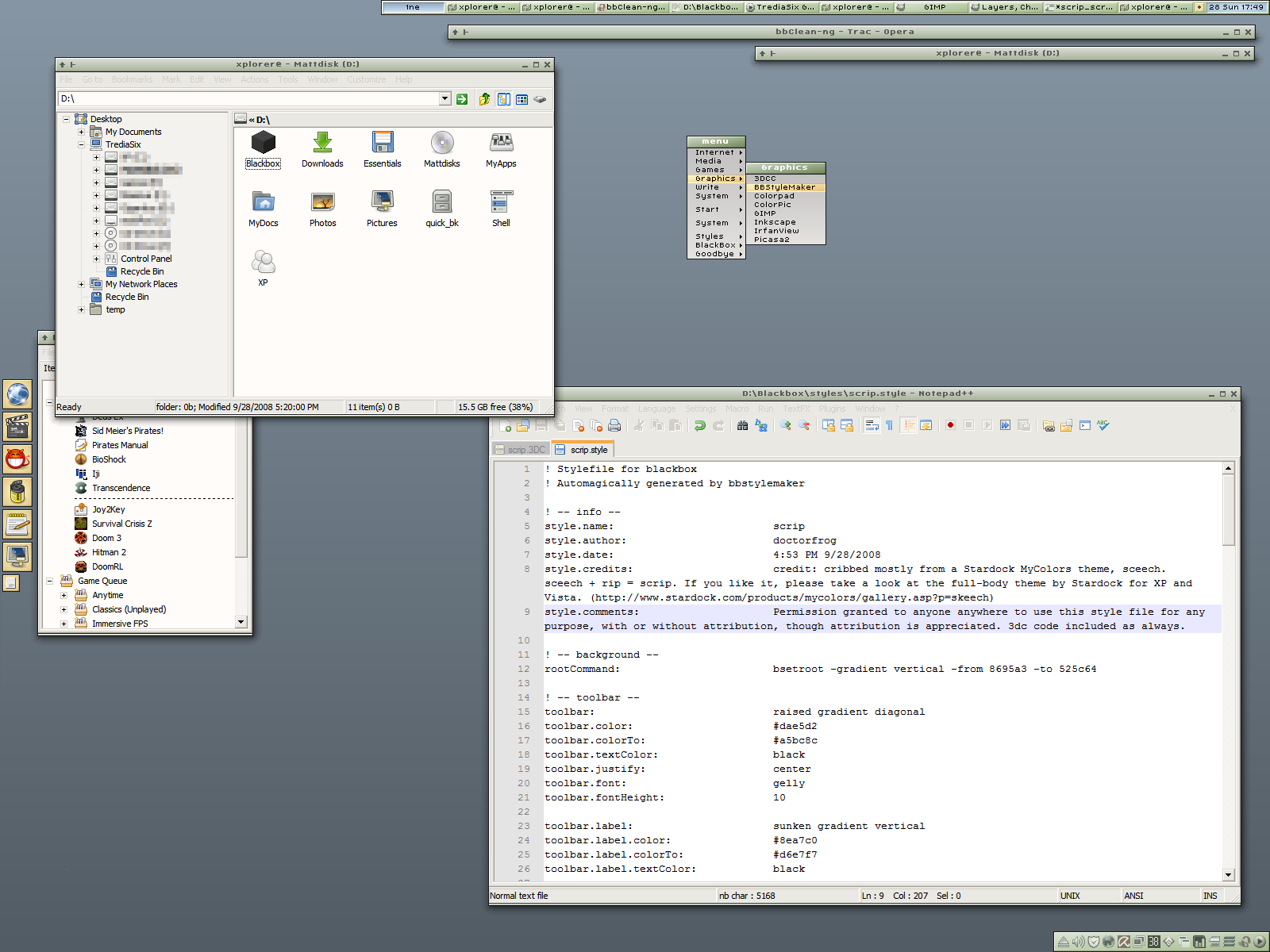Expand the Control Panel tree node
Image resolution: width=1270 pixels, height=952 pixels.
[96, 259]
